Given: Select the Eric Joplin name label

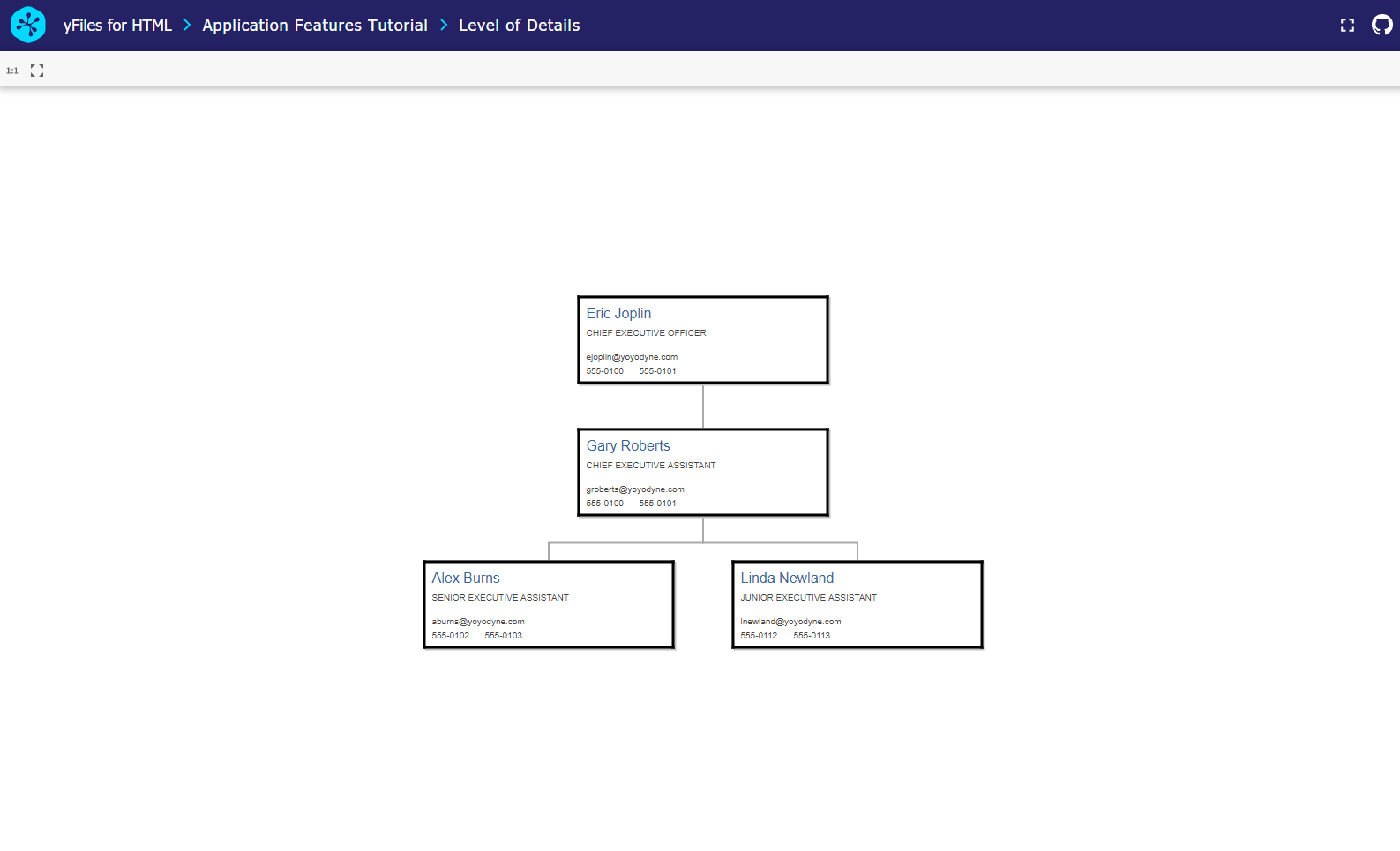Looking at the screenshot, I should [618, 314].
